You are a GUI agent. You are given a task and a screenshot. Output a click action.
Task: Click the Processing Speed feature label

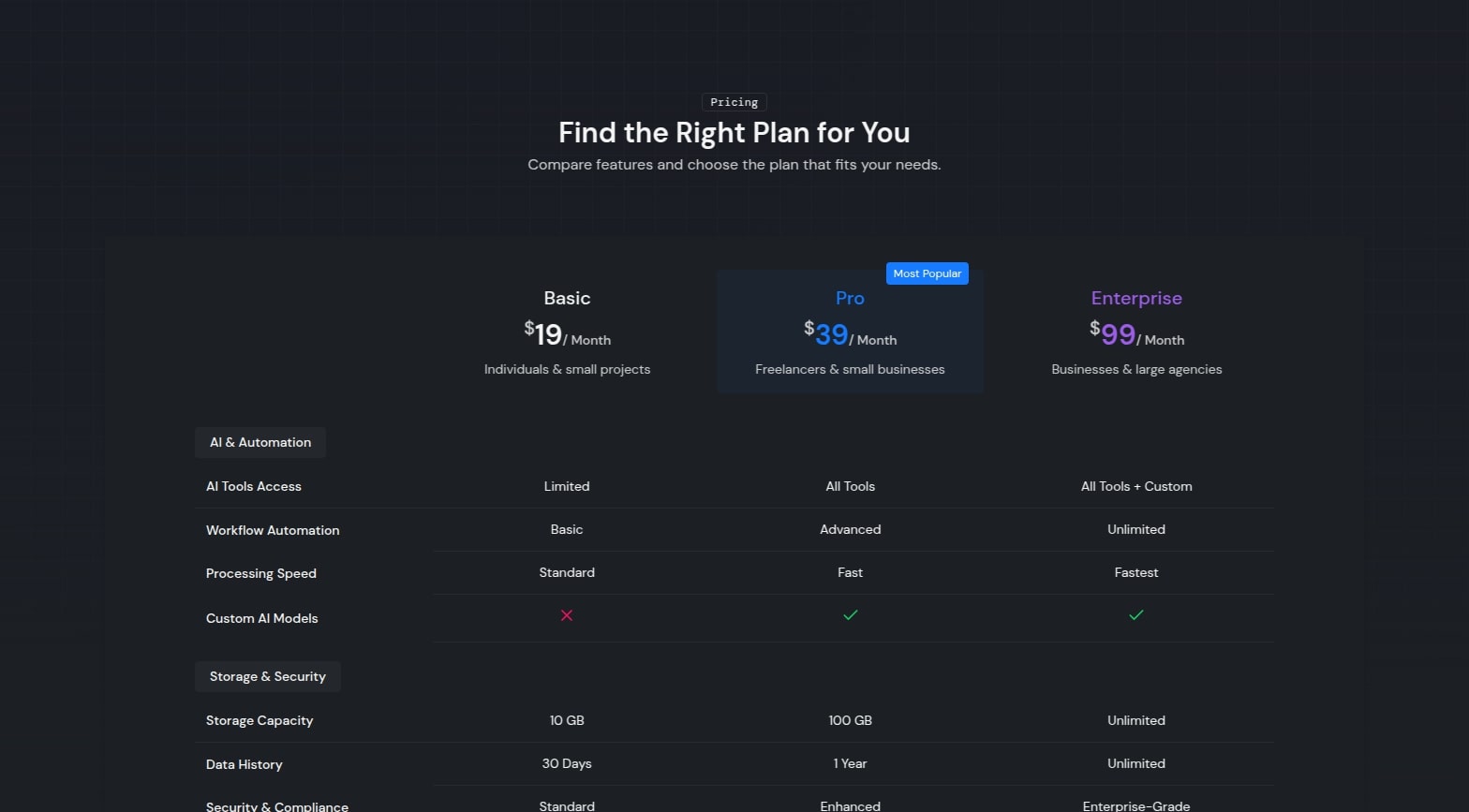click(x=261, y=573)
